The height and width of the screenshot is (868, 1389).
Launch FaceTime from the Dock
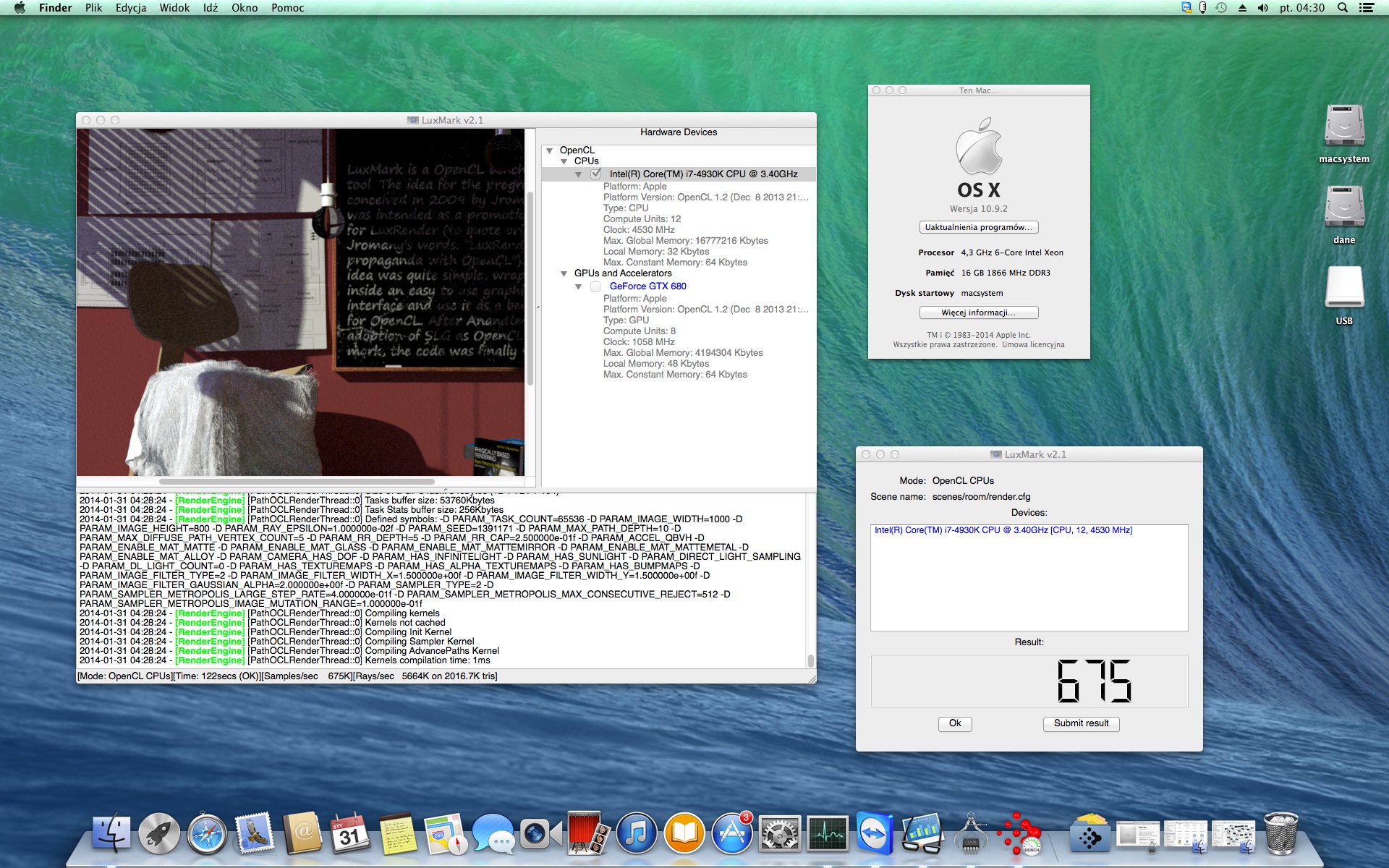point(541,834)
